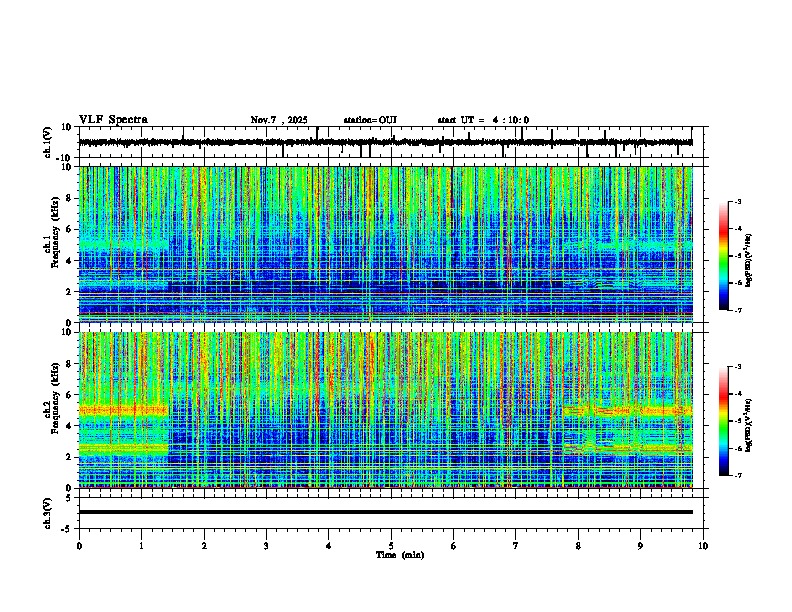Click the 5 kHz emission band at ch.2 start
This screenshot has width=792, height=612.
click(123, 411)
